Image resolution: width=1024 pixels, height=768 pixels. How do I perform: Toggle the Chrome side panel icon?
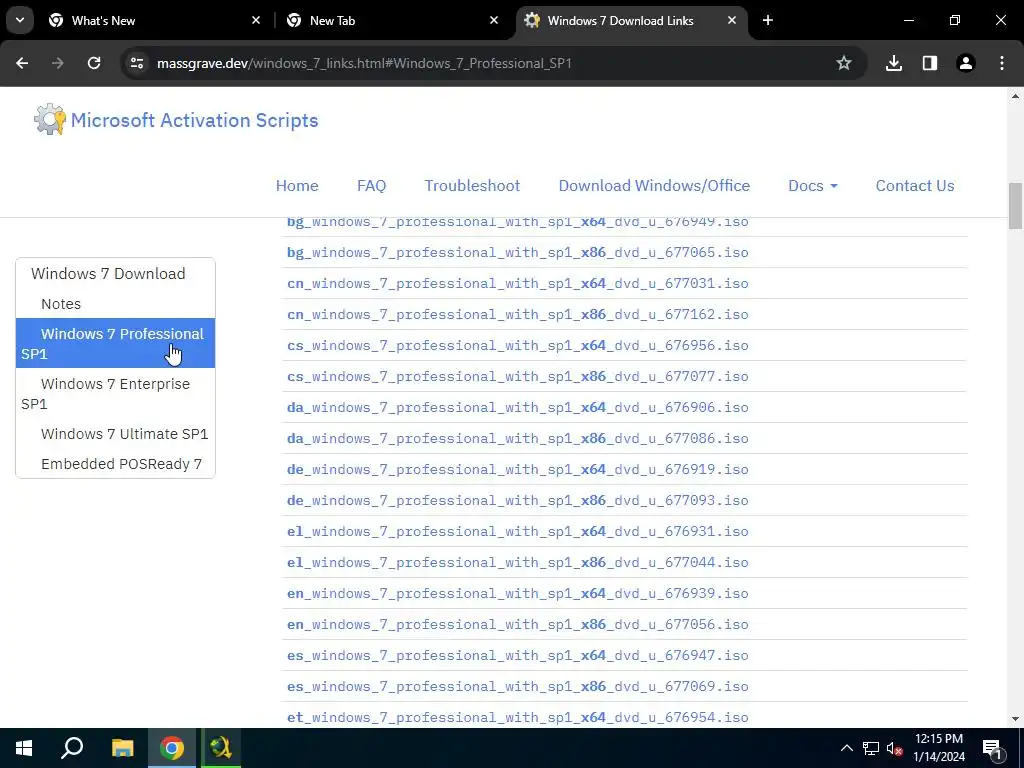point(930,63)
